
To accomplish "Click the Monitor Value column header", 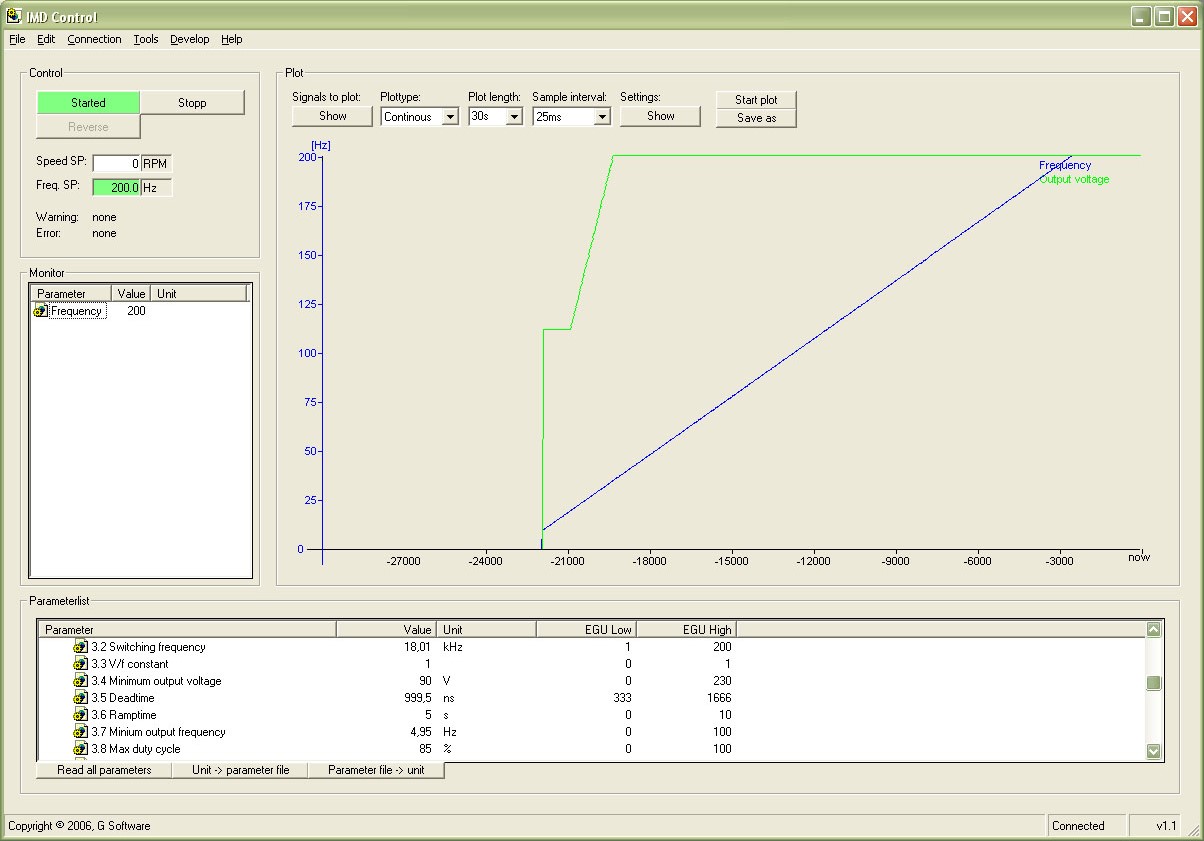I will (x=131, y=294).
